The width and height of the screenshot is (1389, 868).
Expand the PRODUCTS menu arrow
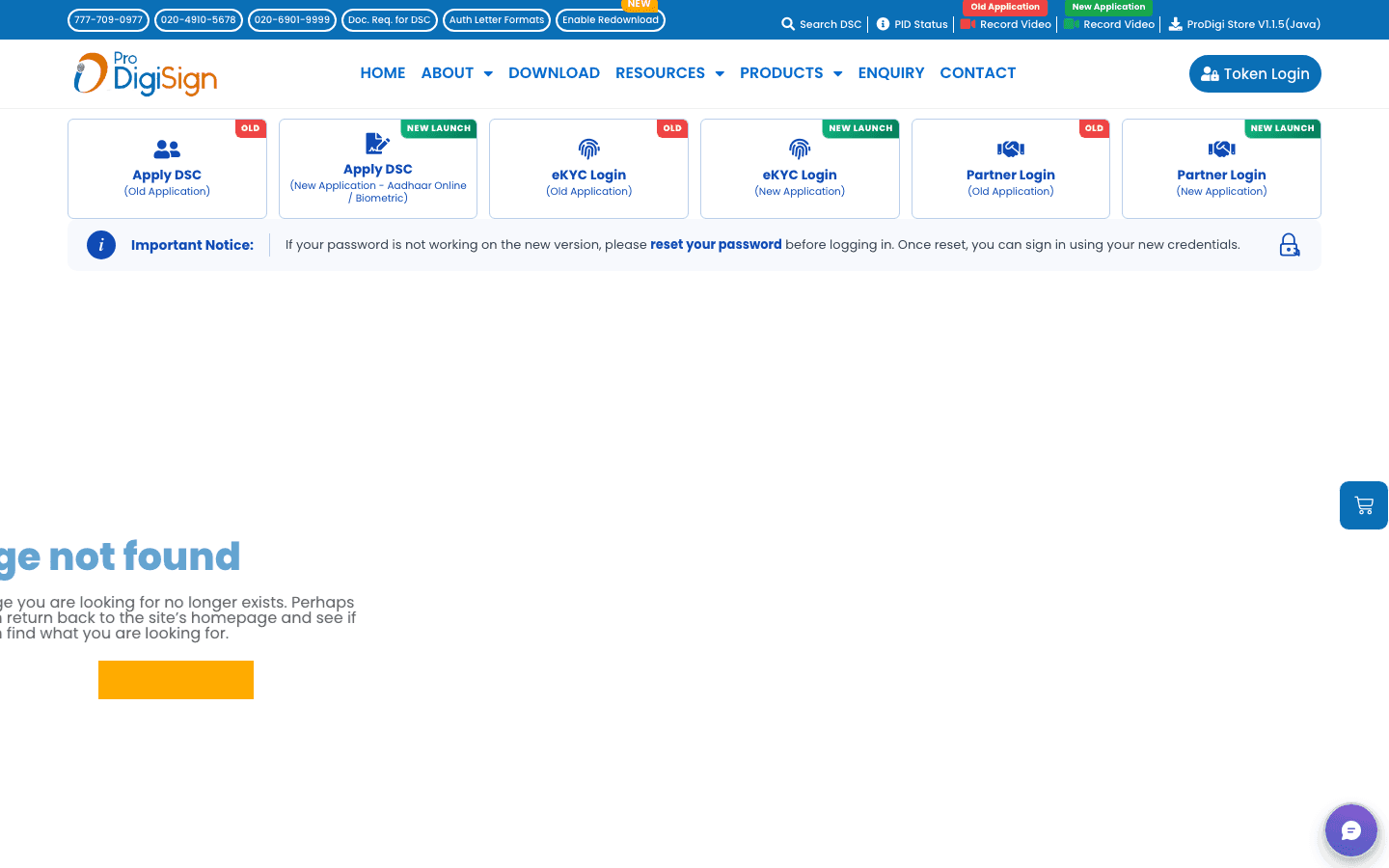coord(838,73)
